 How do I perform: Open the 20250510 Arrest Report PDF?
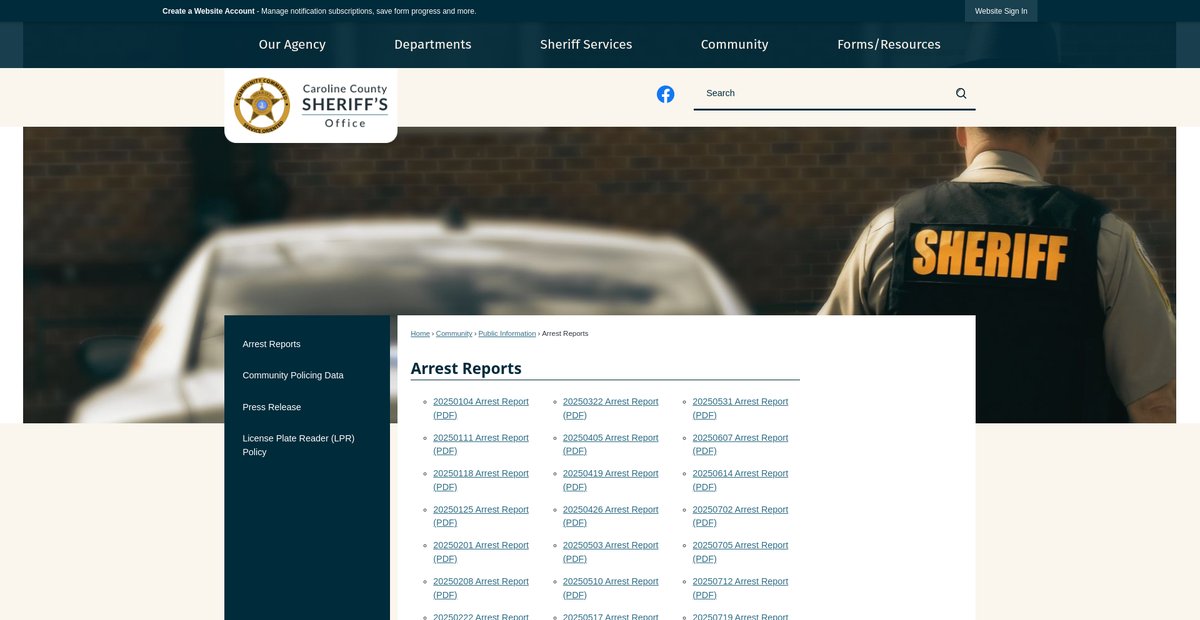[x=611, y=588]
